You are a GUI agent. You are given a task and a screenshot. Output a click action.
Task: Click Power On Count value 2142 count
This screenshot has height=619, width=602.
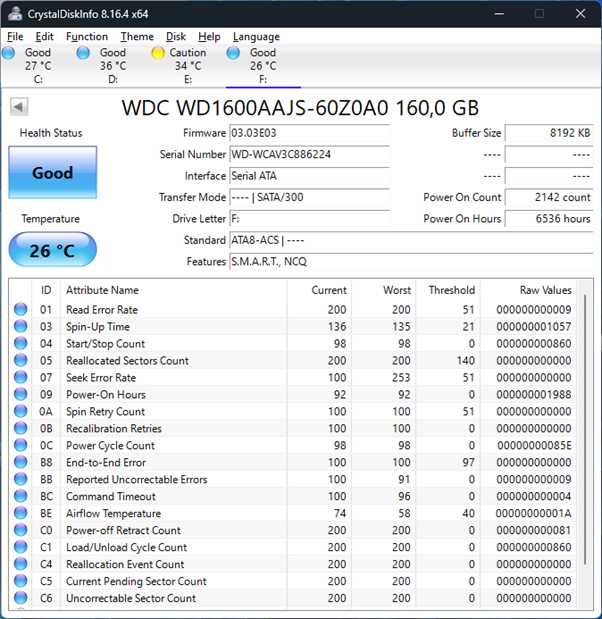tap(549, 197)
